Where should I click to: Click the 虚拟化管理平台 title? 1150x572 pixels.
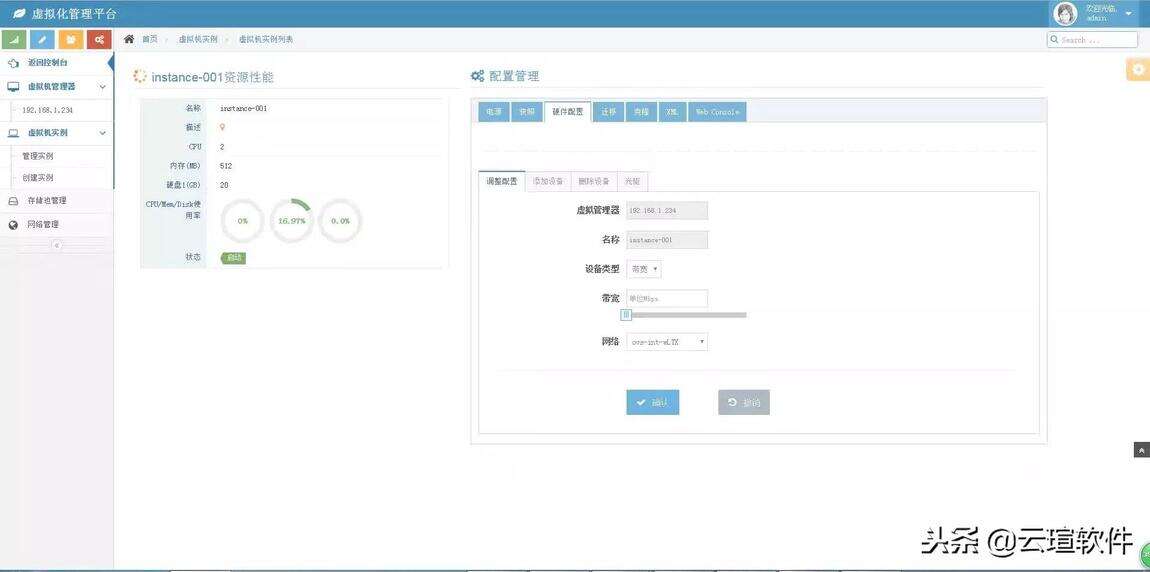tap(74, 14)
